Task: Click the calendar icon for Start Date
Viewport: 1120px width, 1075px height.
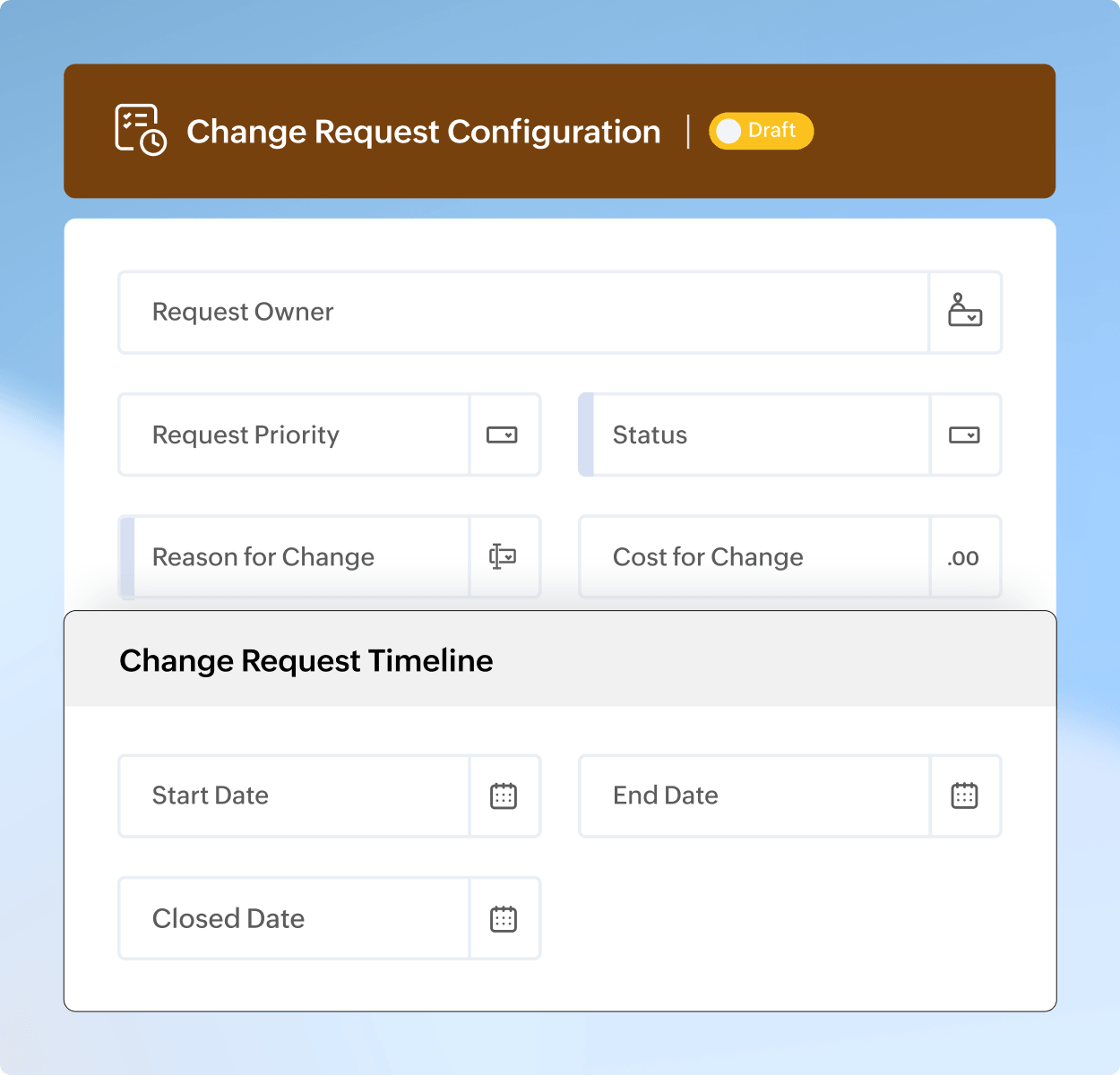Action: point(504,795)
